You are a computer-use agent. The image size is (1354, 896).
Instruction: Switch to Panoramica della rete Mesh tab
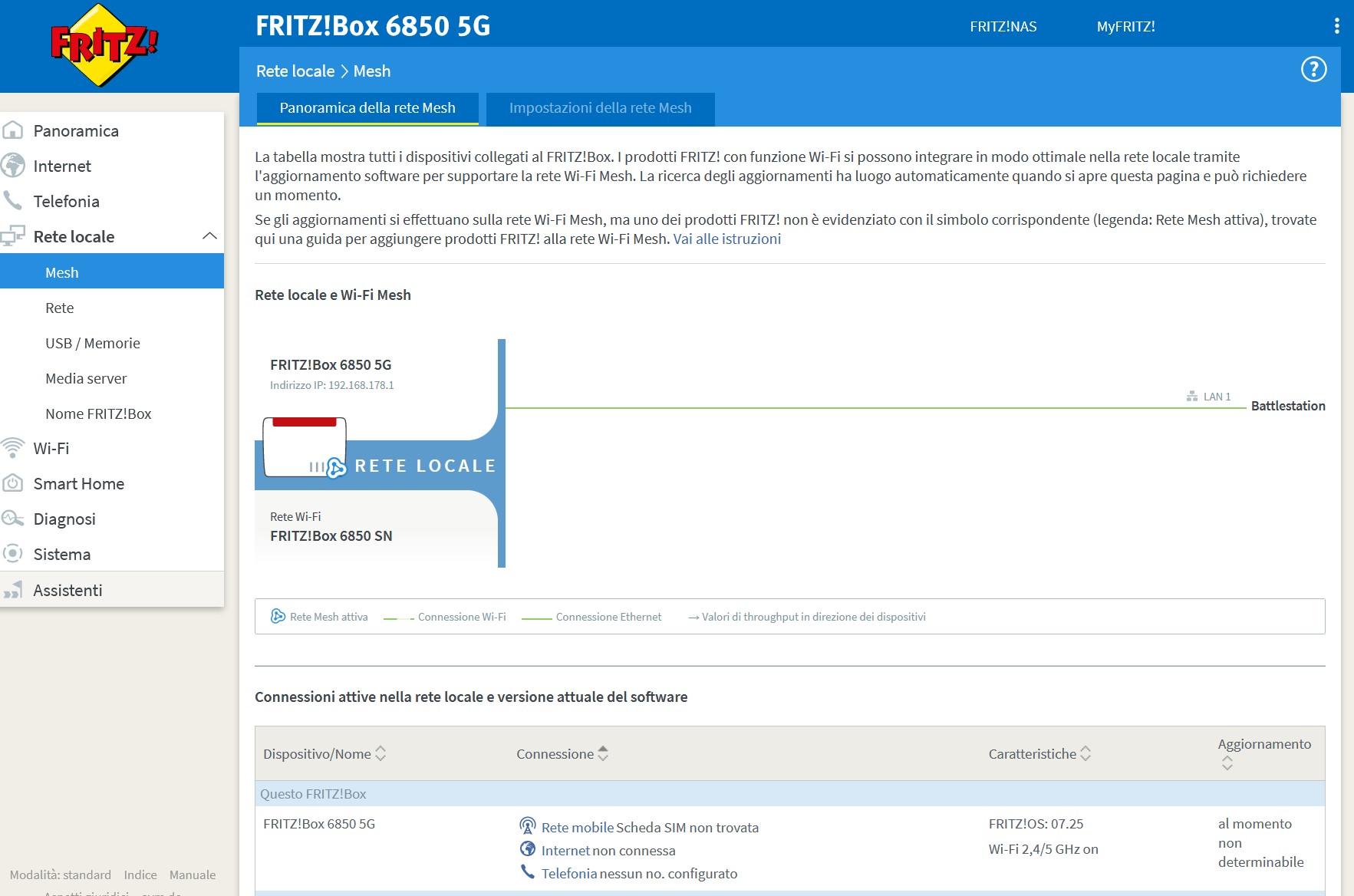click(x=367, y=108)
